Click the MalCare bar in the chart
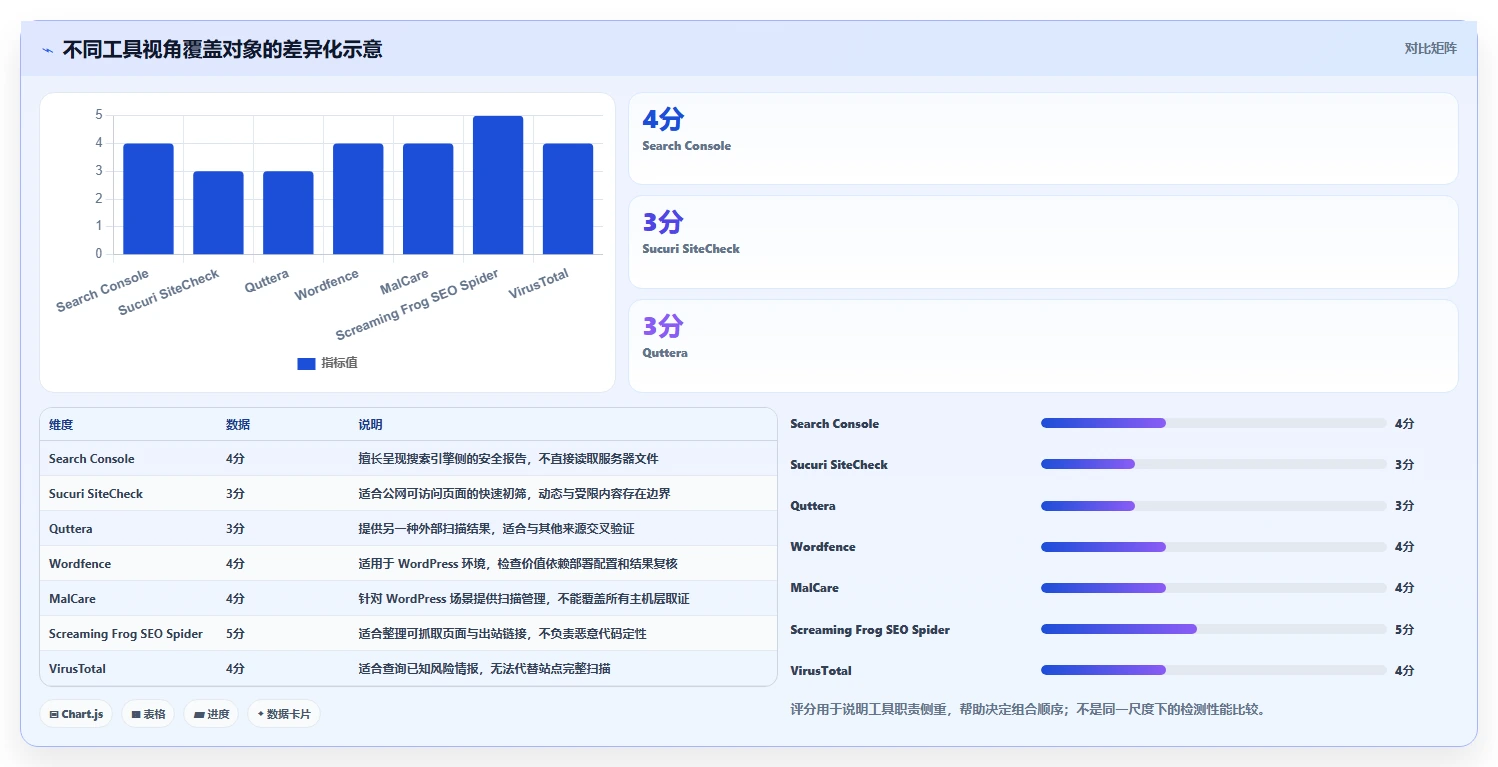 click(428, 199)
